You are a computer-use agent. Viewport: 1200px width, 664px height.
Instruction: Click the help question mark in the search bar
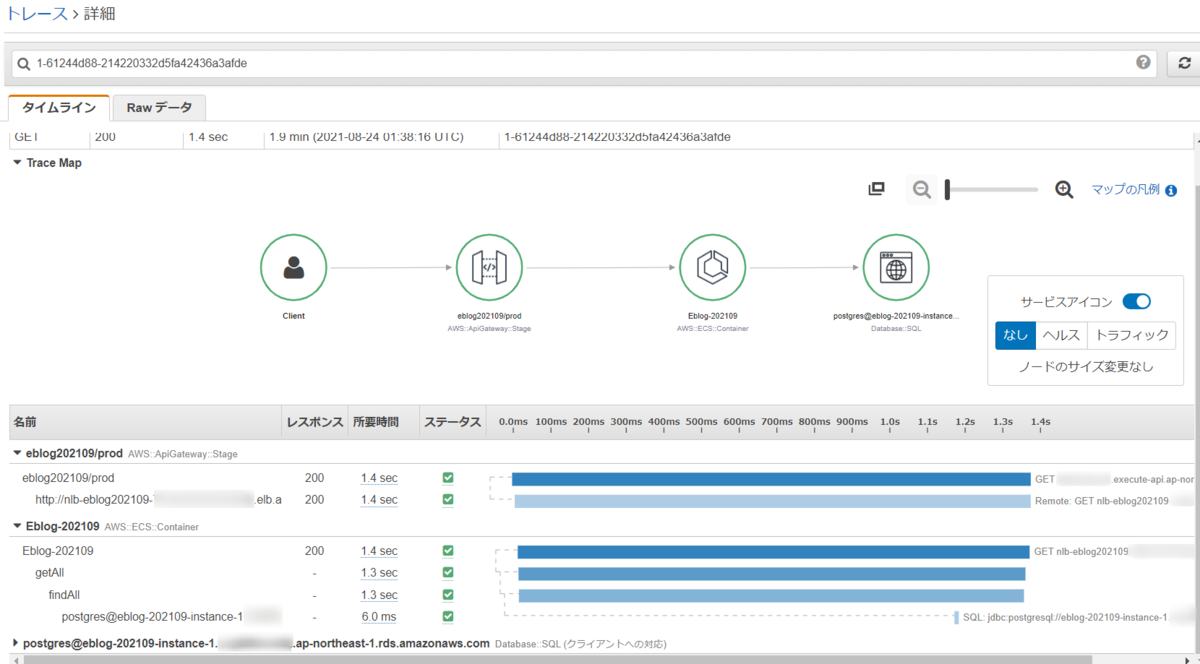coord(1142,62)
